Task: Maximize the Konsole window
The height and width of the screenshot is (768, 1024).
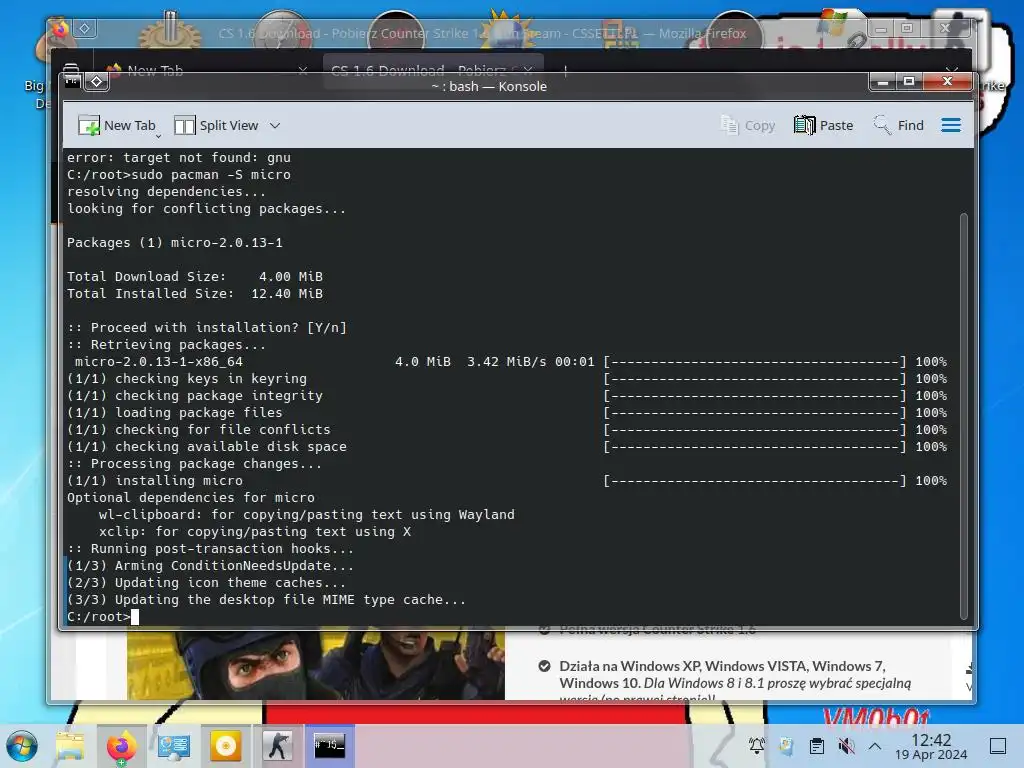Action: click(908, 82)
